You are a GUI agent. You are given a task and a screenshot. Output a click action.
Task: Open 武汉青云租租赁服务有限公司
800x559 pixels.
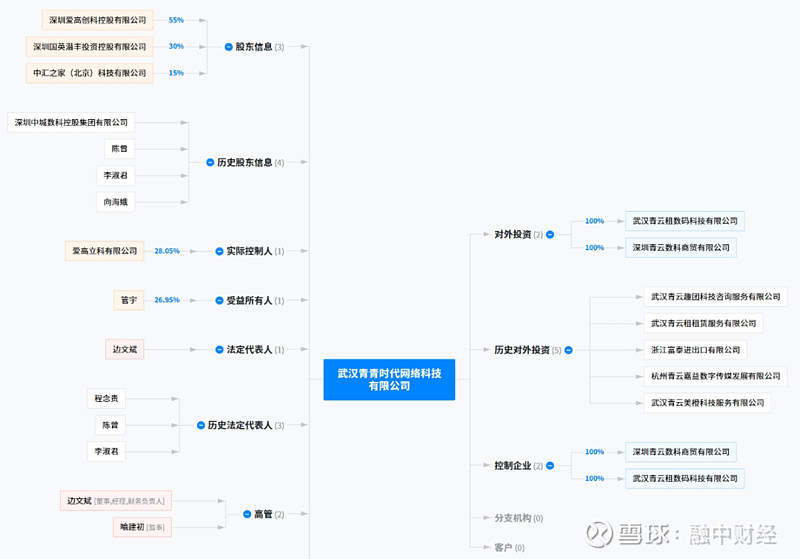tap(703, 323)
